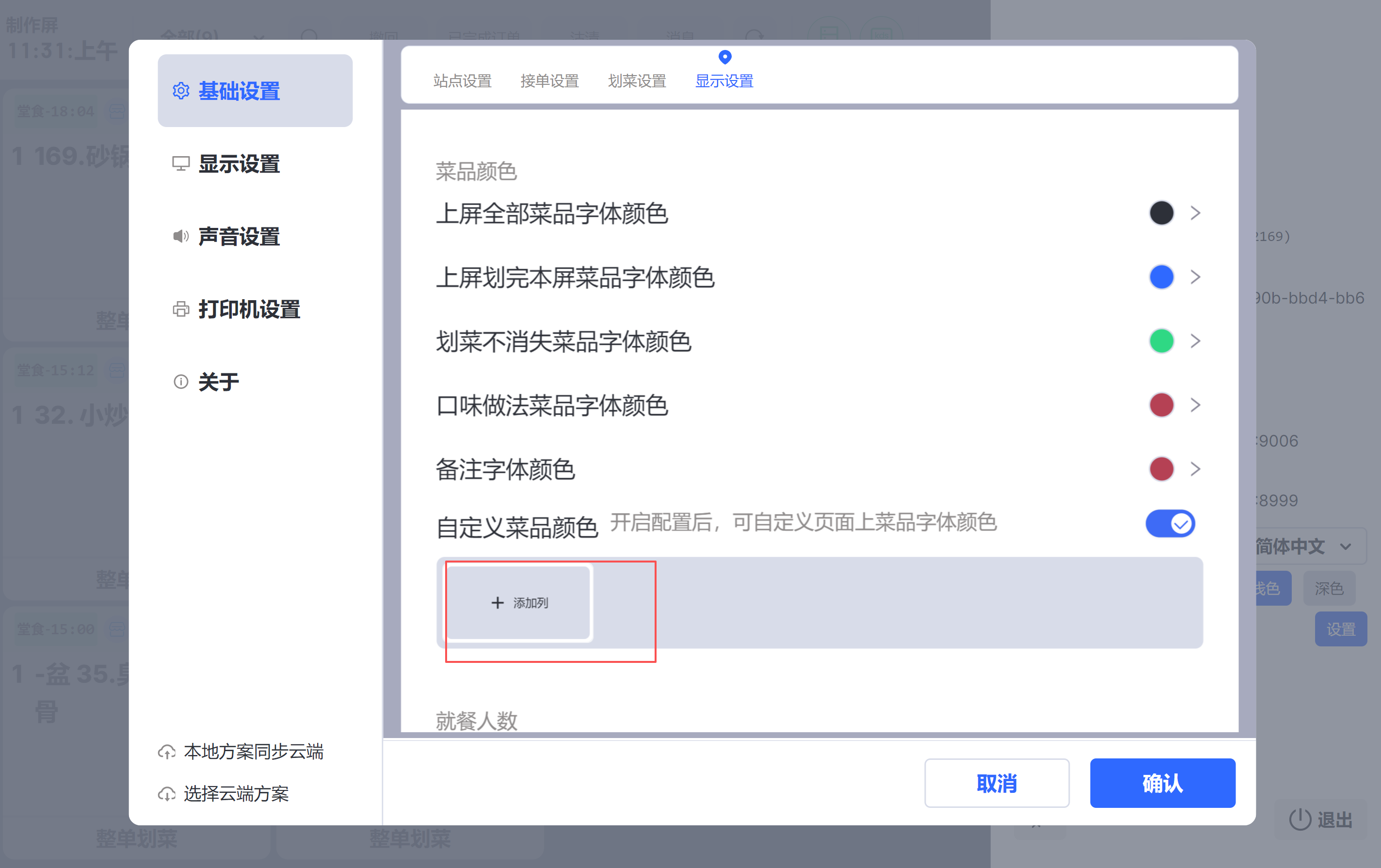Viewport: 1381px width, 868px height.
Task: Expand 划菜不消失菜品字体颜色 chevron arrow
Action: point(1195,341)
